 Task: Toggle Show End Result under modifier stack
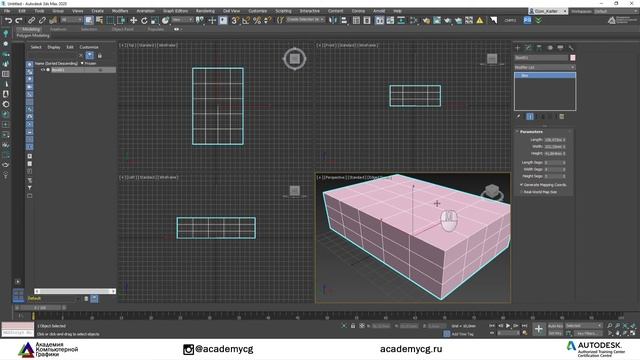[530, 116]
